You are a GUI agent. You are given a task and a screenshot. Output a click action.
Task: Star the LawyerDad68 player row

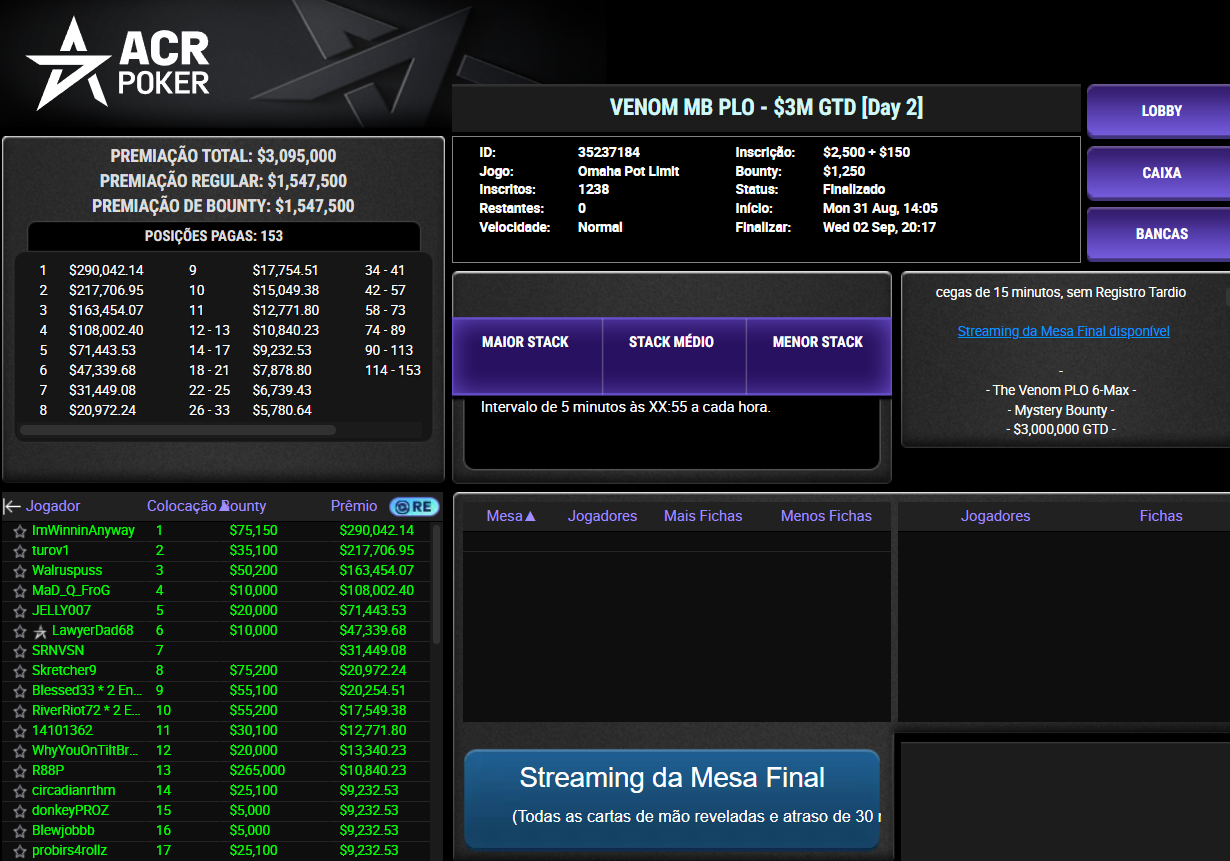[x=19, y=631]
